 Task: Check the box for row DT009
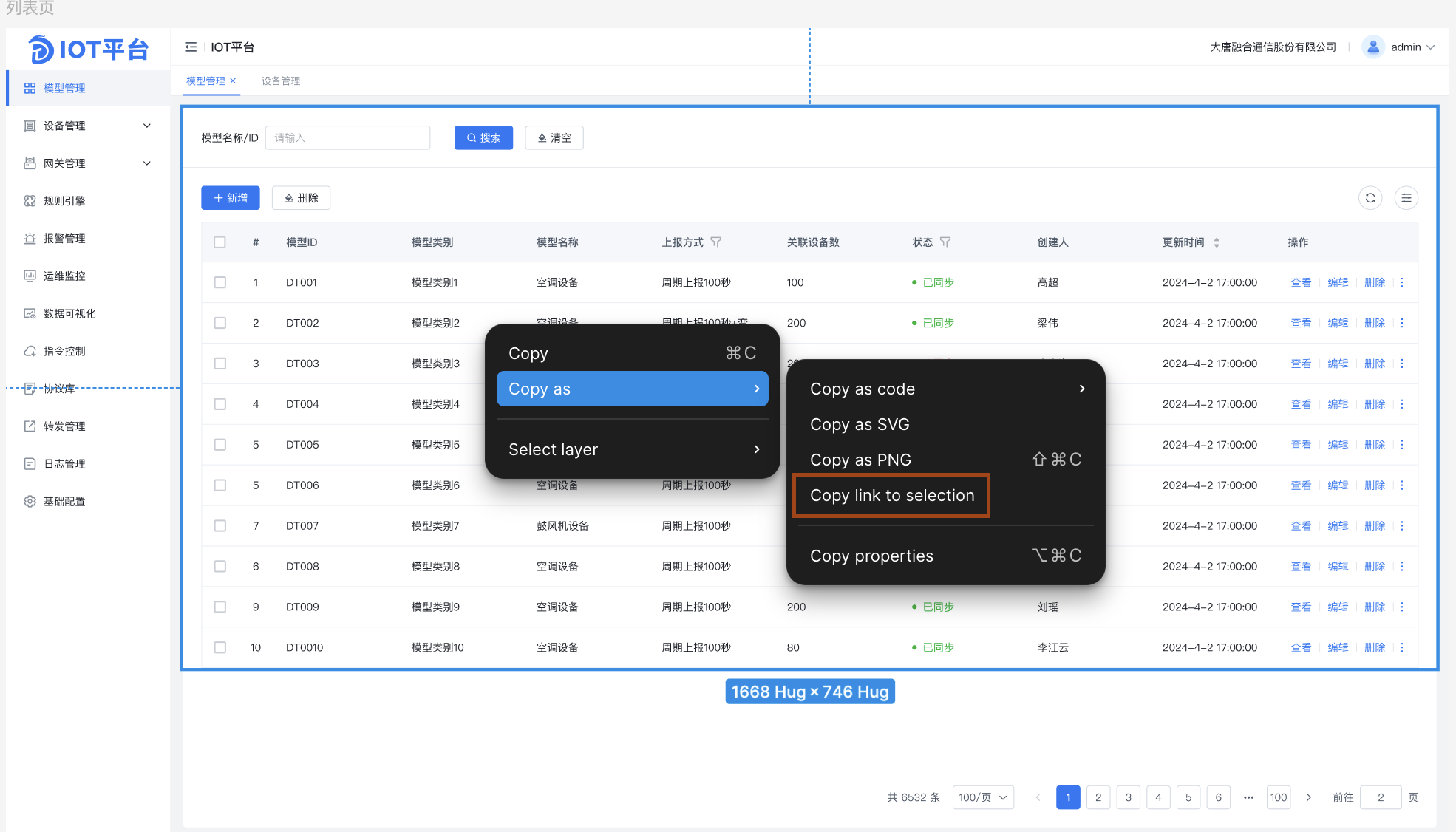point(220,607)
